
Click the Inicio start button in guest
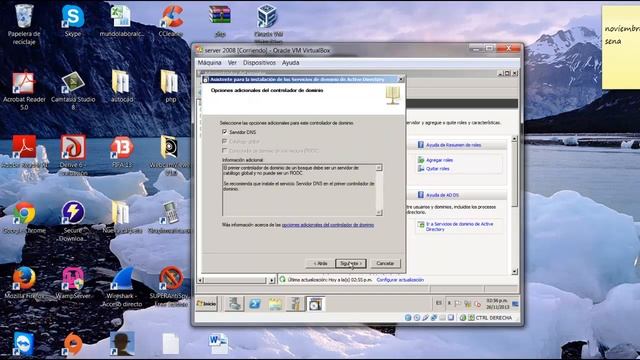[x=207, y=304]
